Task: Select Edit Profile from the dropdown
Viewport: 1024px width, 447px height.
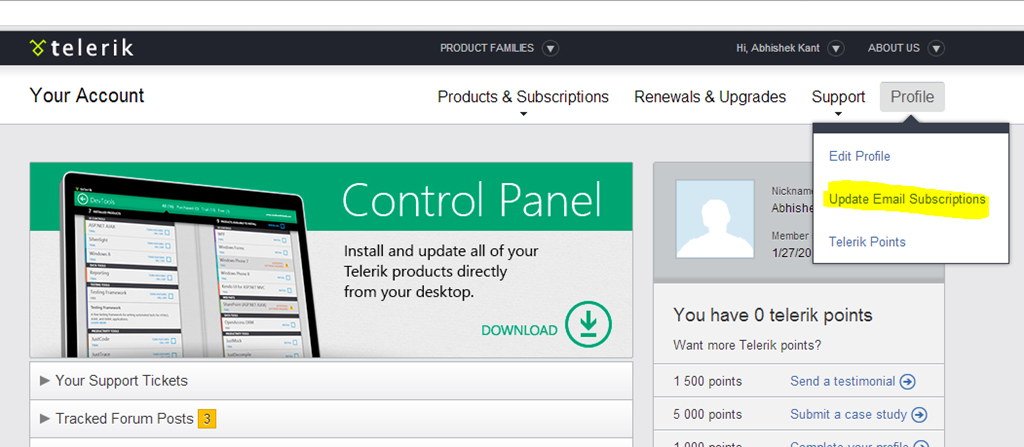Action: tap(859, 156)
